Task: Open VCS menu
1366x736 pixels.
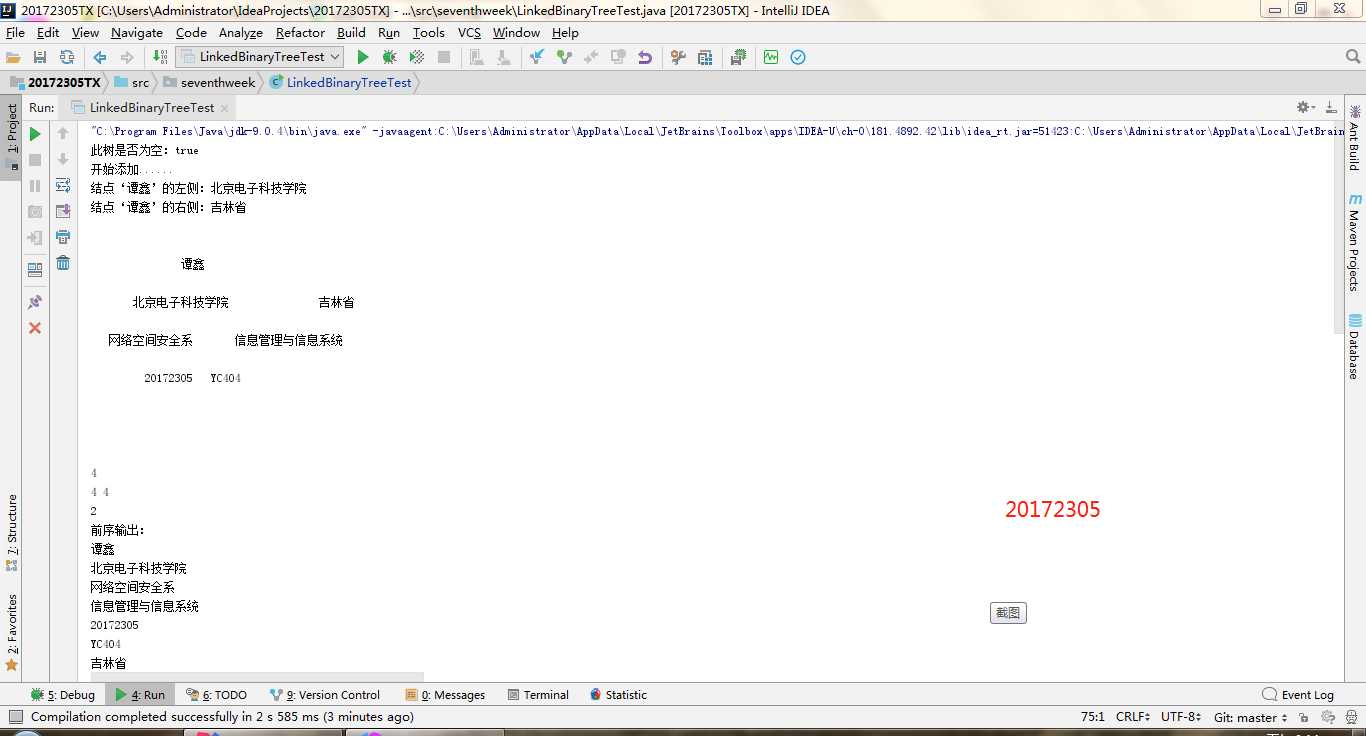Action: pyautogui.click(x=469, y=33)
